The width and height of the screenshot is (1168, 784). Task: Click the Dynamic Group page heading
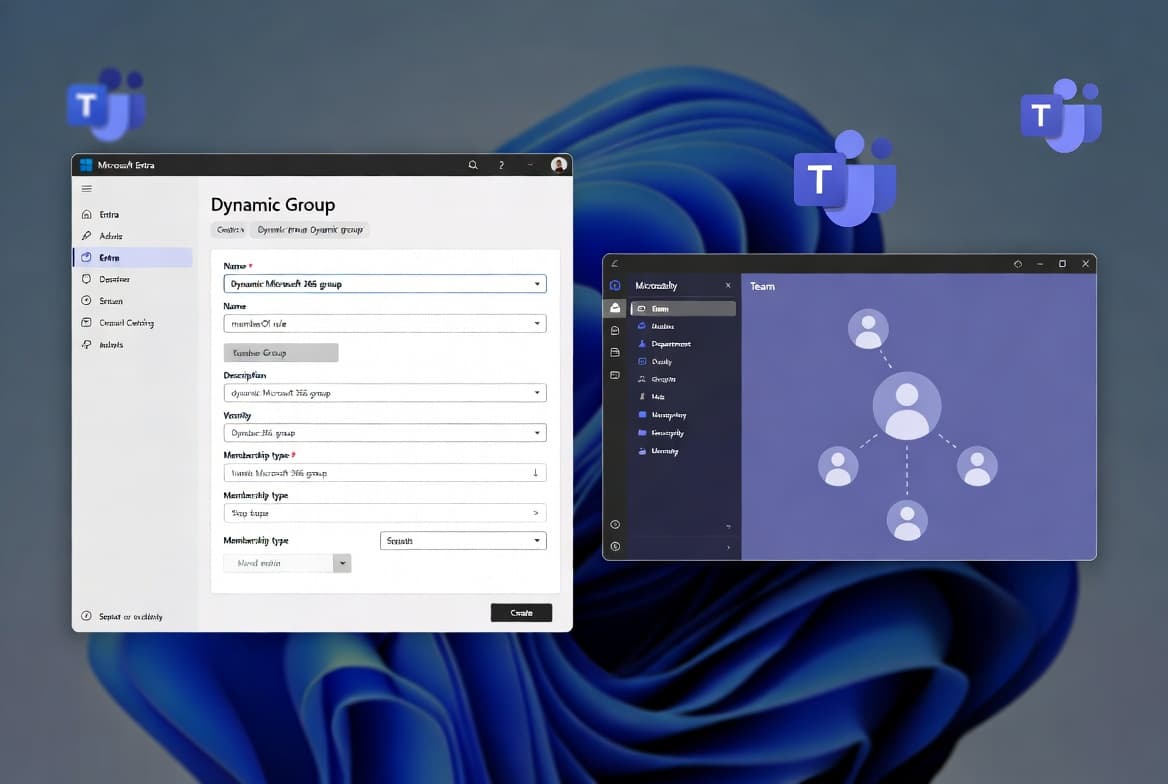click(x=273, y=204)
